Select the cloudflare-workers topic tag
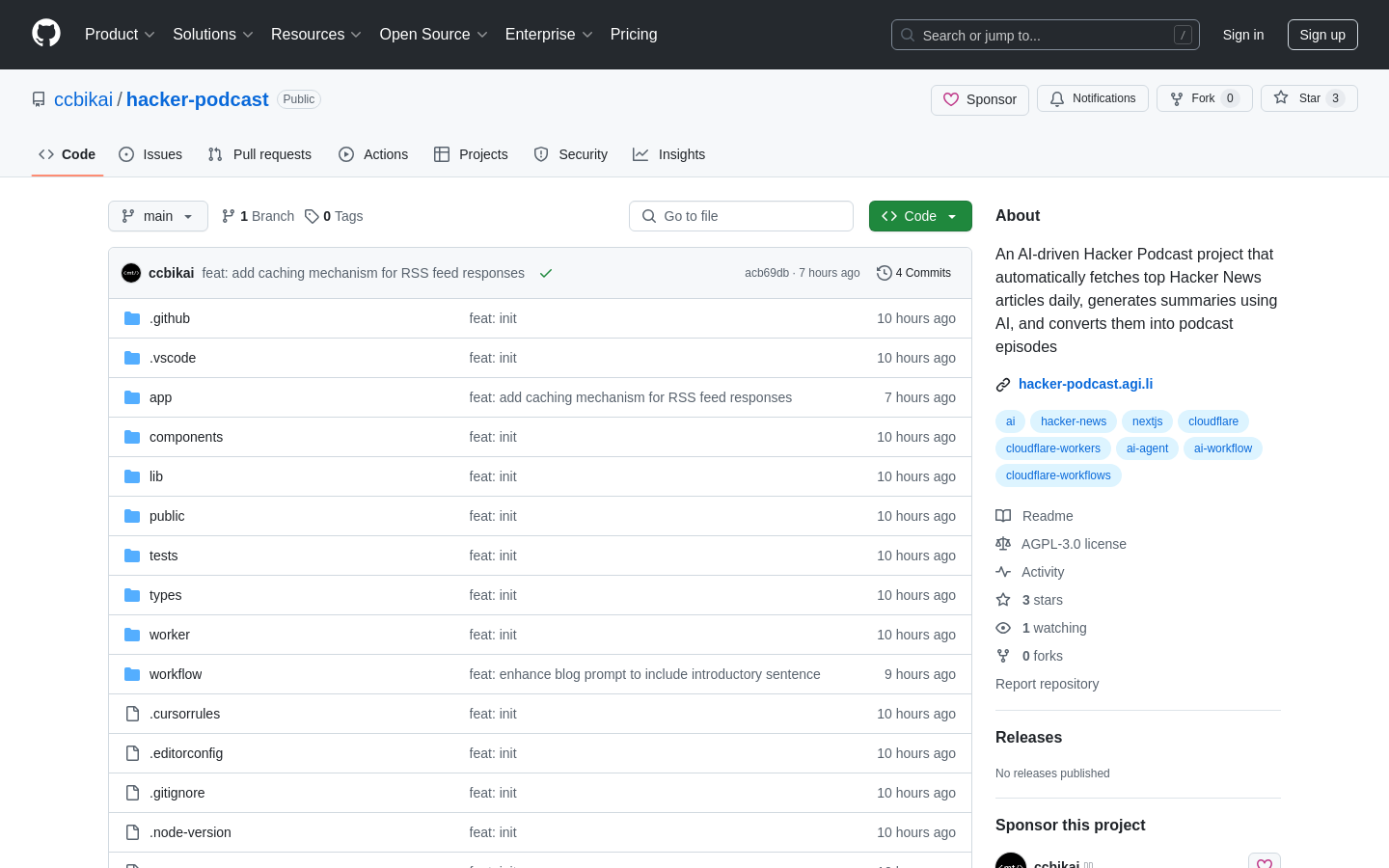The height and width of the screenshot is (868, 1389). 1053,448
